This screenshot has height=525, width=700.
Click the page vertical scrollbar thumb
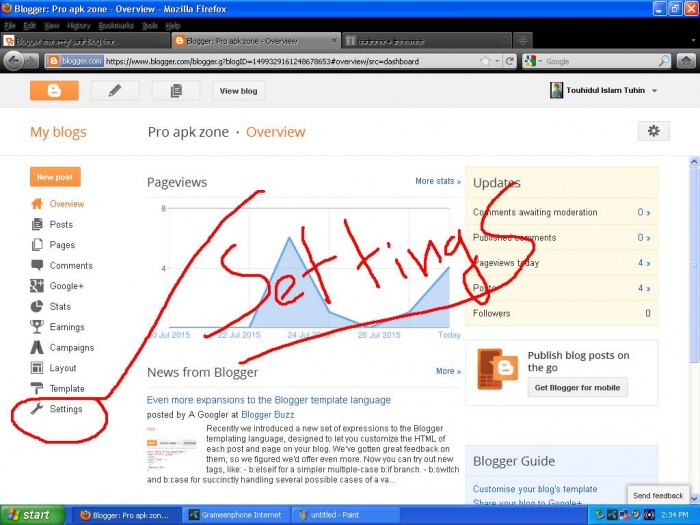[694, 266]
